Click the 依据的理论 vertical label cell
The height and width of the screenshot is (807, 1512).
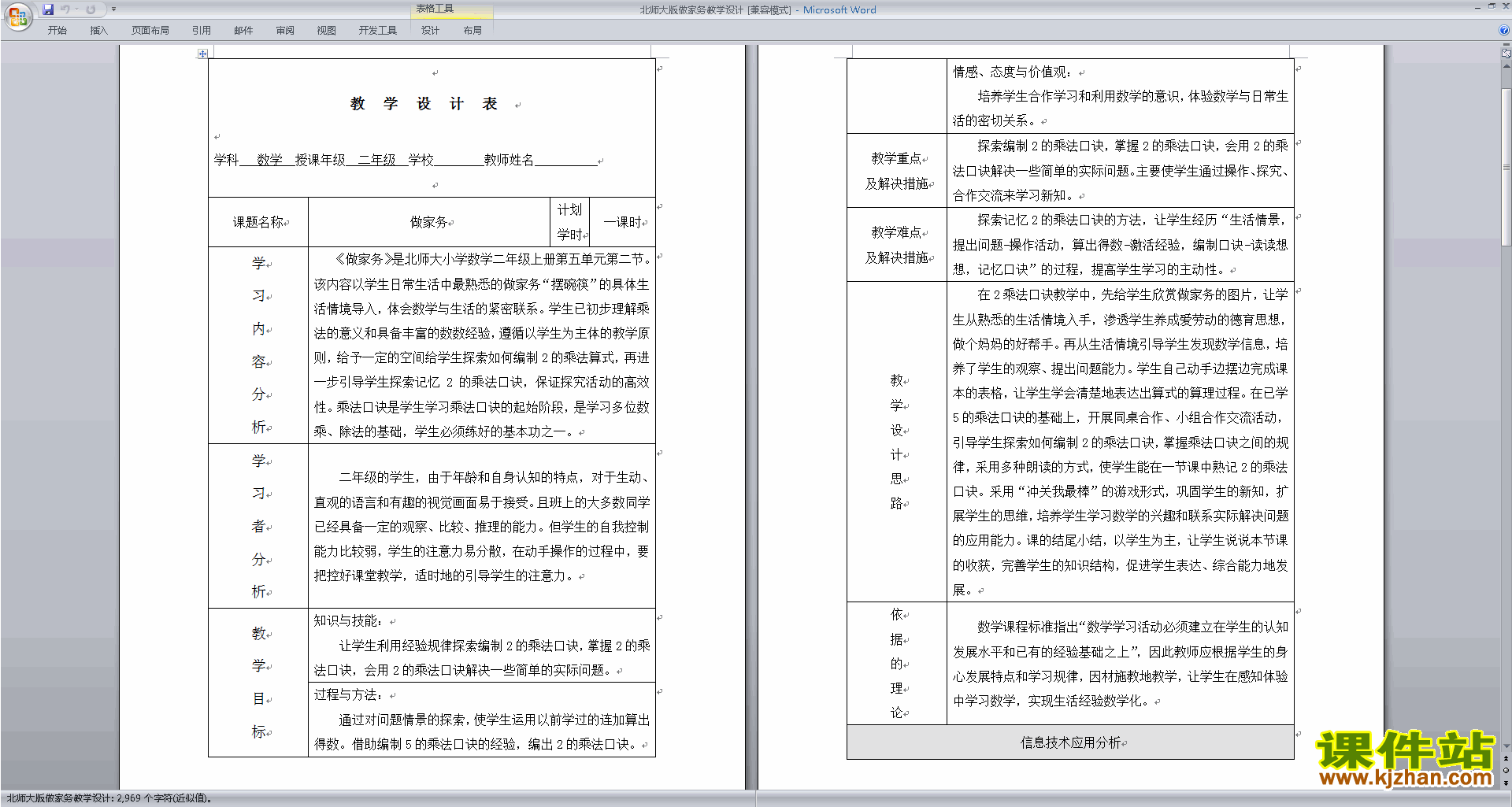[897, 664]
